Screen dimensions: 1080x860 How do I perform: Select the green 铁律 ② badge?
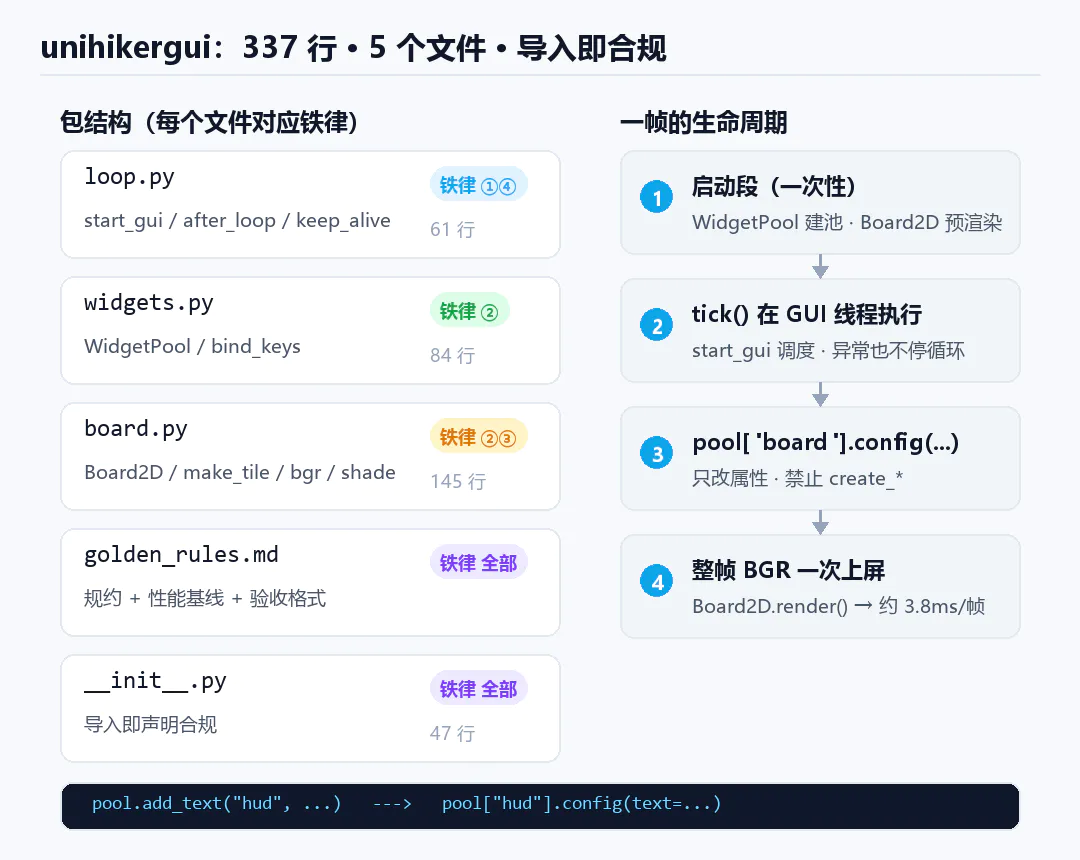tap(470, 311)
